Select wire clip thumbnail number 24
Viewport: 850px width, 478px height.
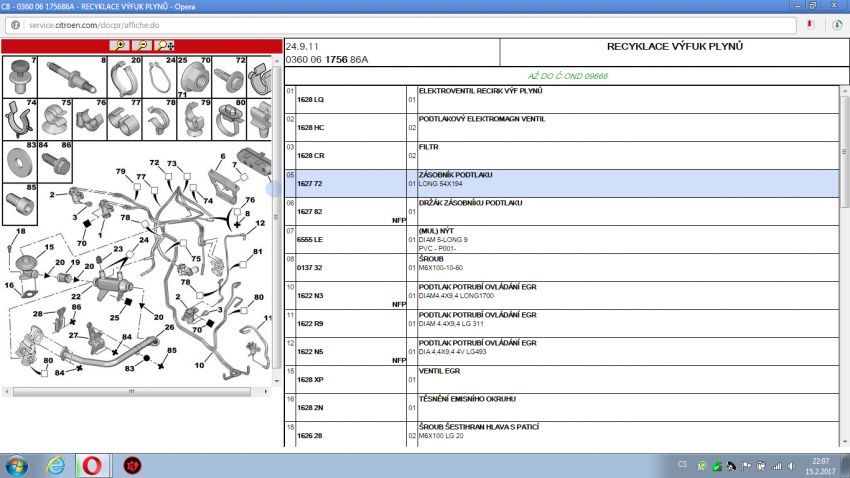(159, 77)
